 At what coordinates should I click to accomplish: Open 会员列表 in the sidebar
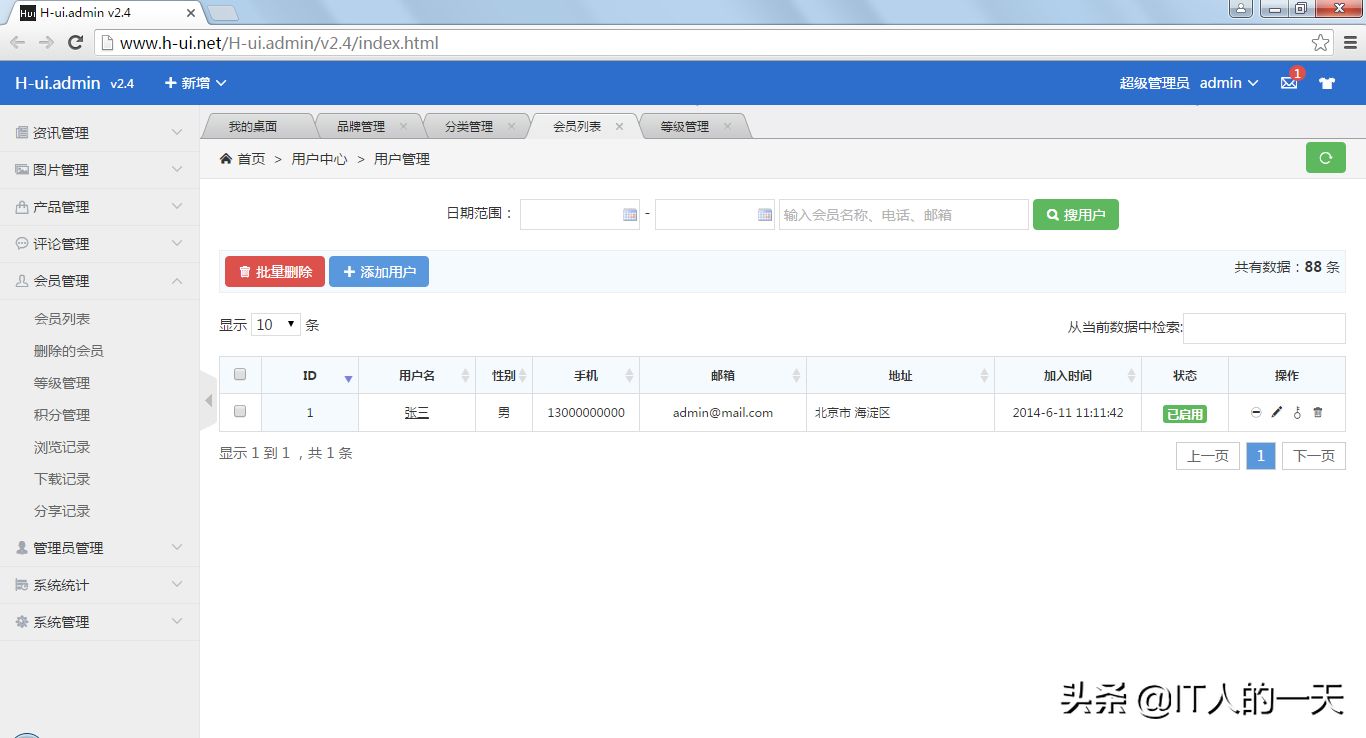click(x=62, y=319)
